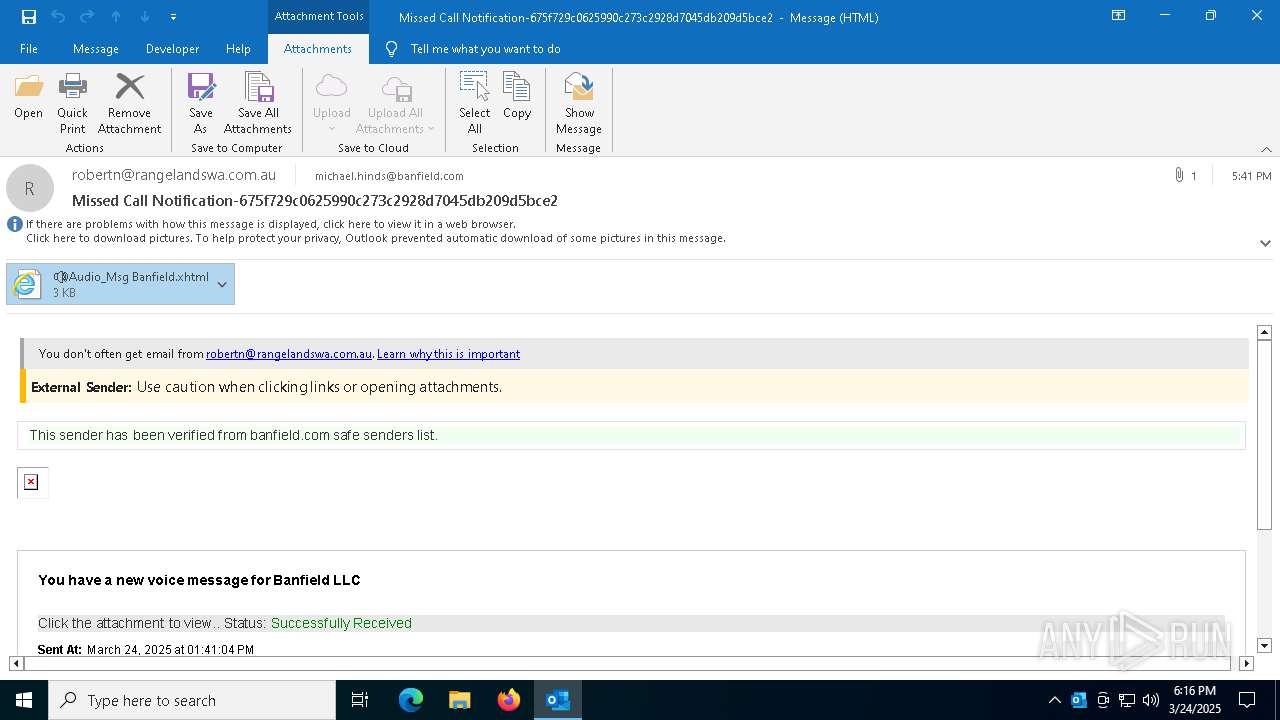
Task: Collapse the ribbon with the chevron
Action: tap(1266, 149)
